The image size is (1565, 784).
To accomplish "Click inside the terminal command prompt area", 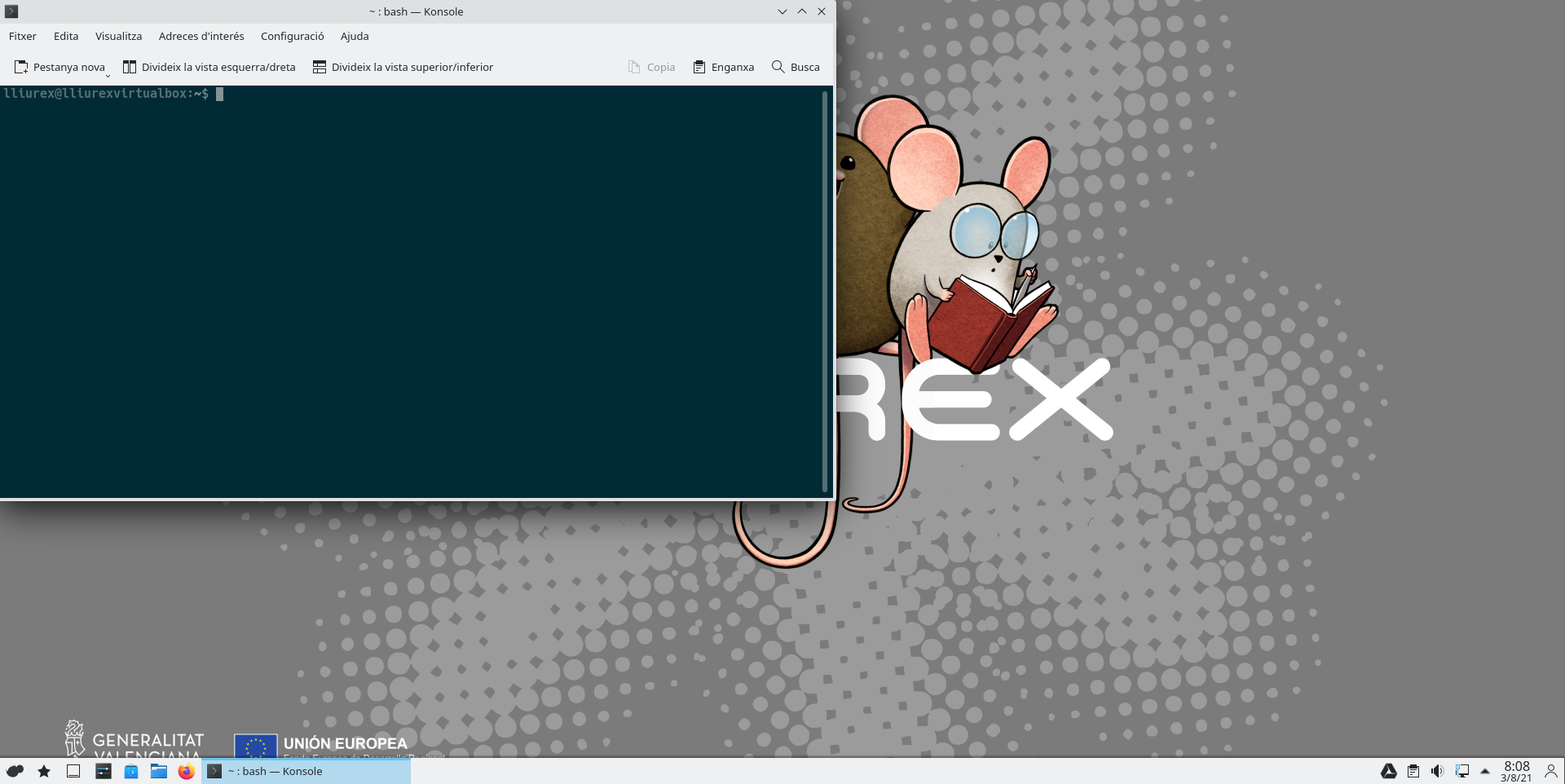I will [408, 285].
